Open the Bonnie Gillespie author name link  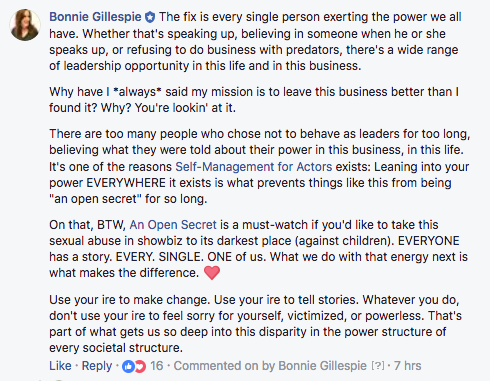point(95,17)
